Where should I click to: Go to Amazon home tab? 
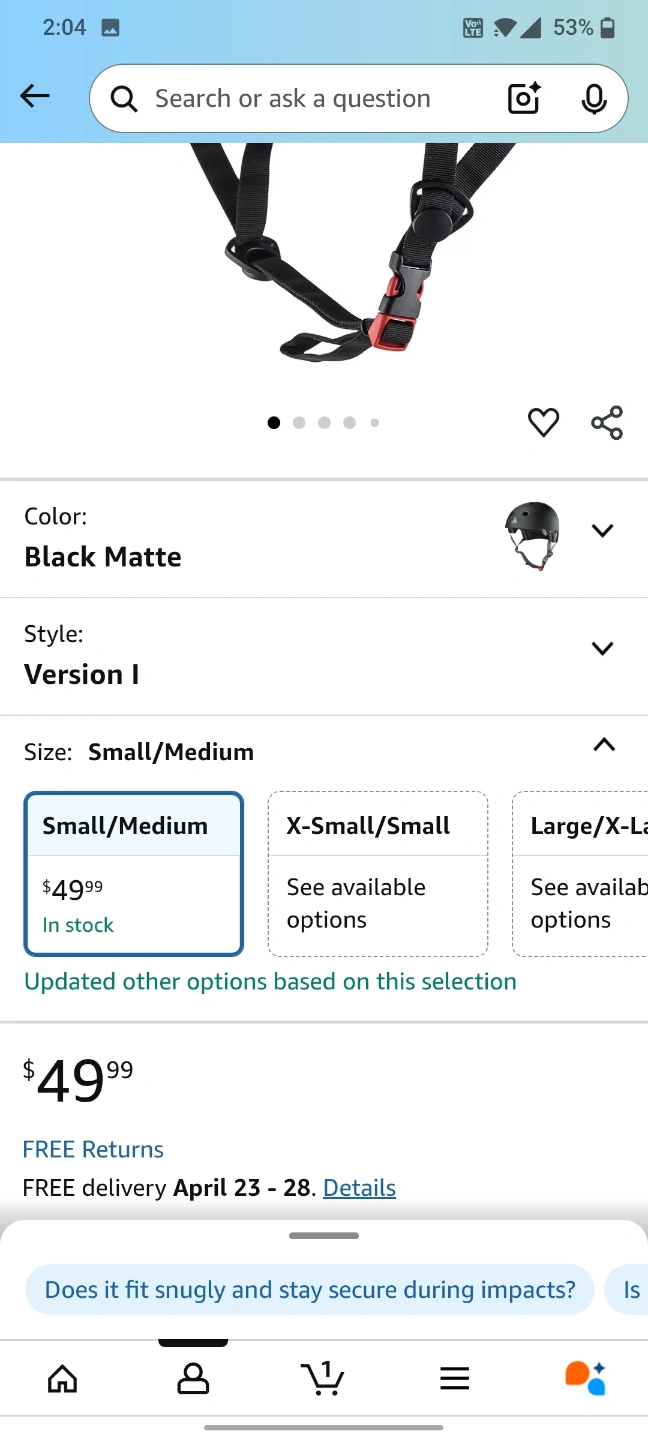62,1379
